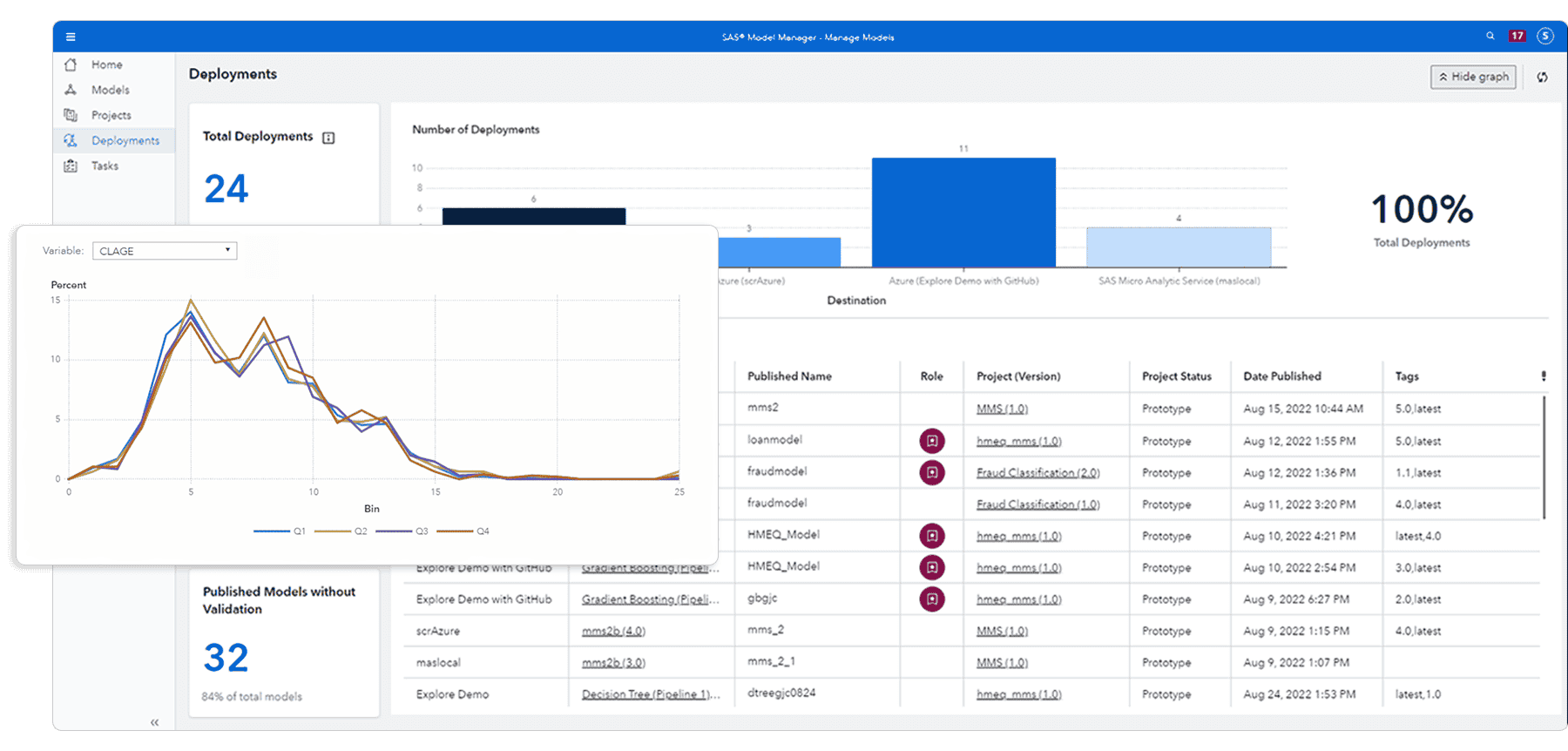Click the Q4 legend entry

click(x=463, y=531)
